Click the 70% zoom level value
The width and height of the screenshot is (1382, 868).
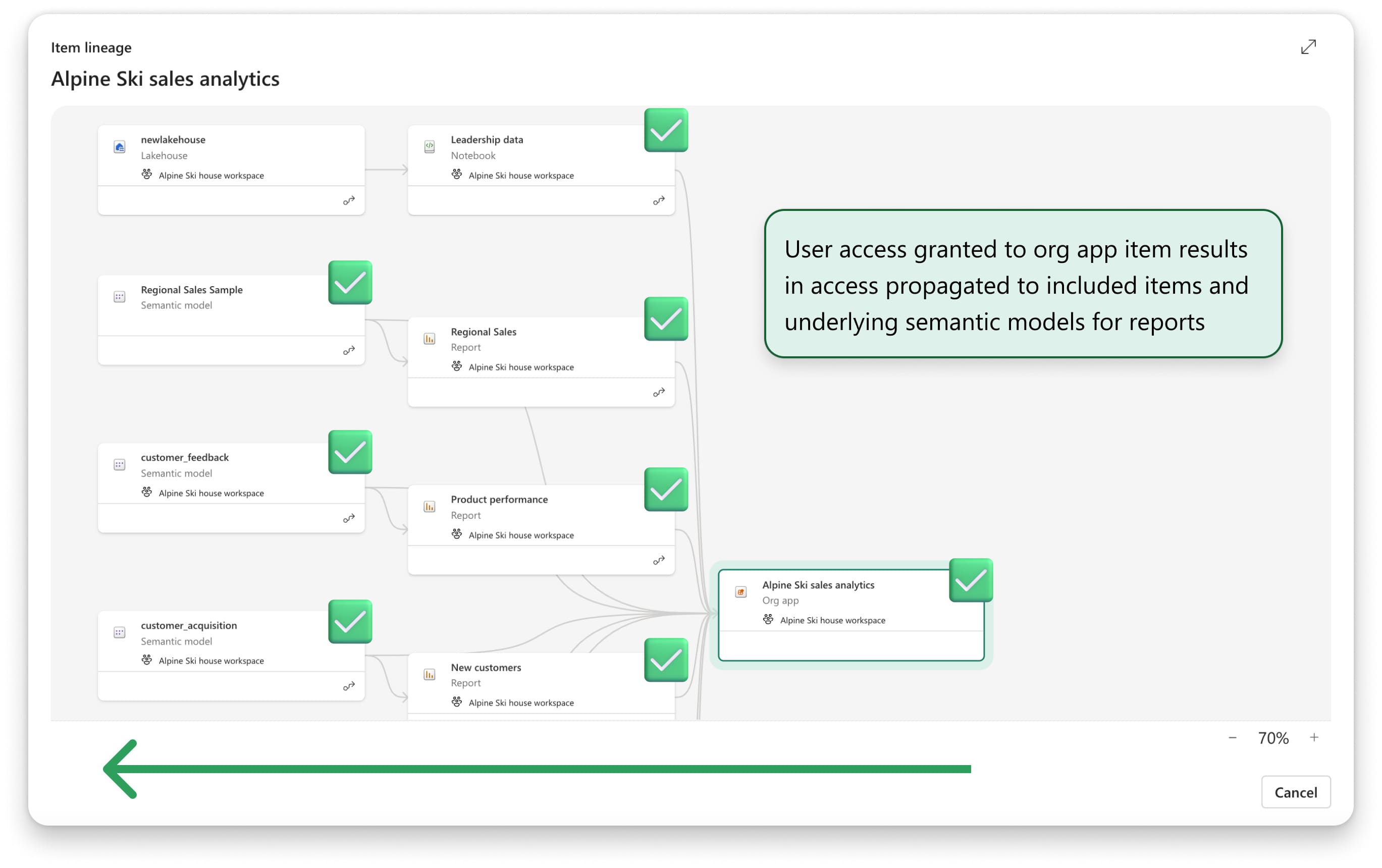tap(1273, 738)
